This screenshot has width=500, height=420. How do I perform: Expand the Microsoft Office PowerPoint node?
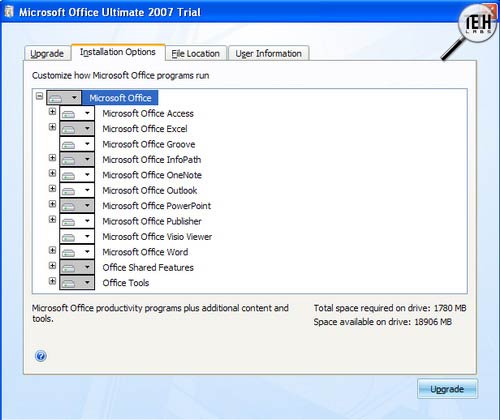(x=52, y=204)
